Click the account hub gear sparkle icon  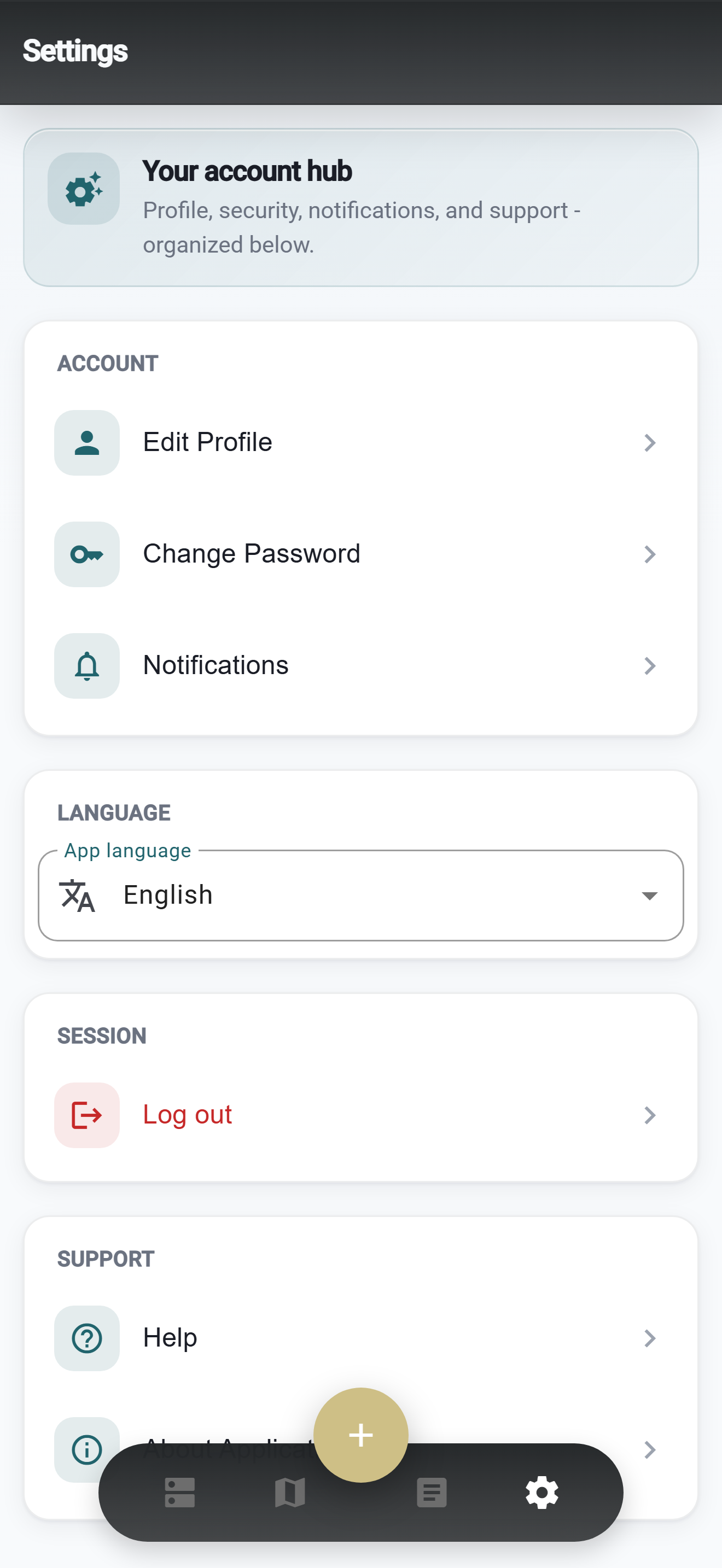[84, 189]
